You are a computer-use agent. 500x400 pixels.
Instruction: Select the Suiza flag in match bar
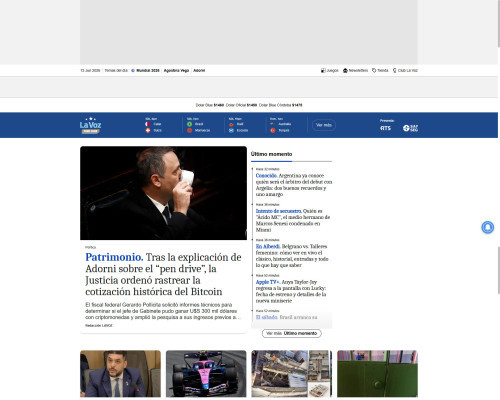coord(148,130)
